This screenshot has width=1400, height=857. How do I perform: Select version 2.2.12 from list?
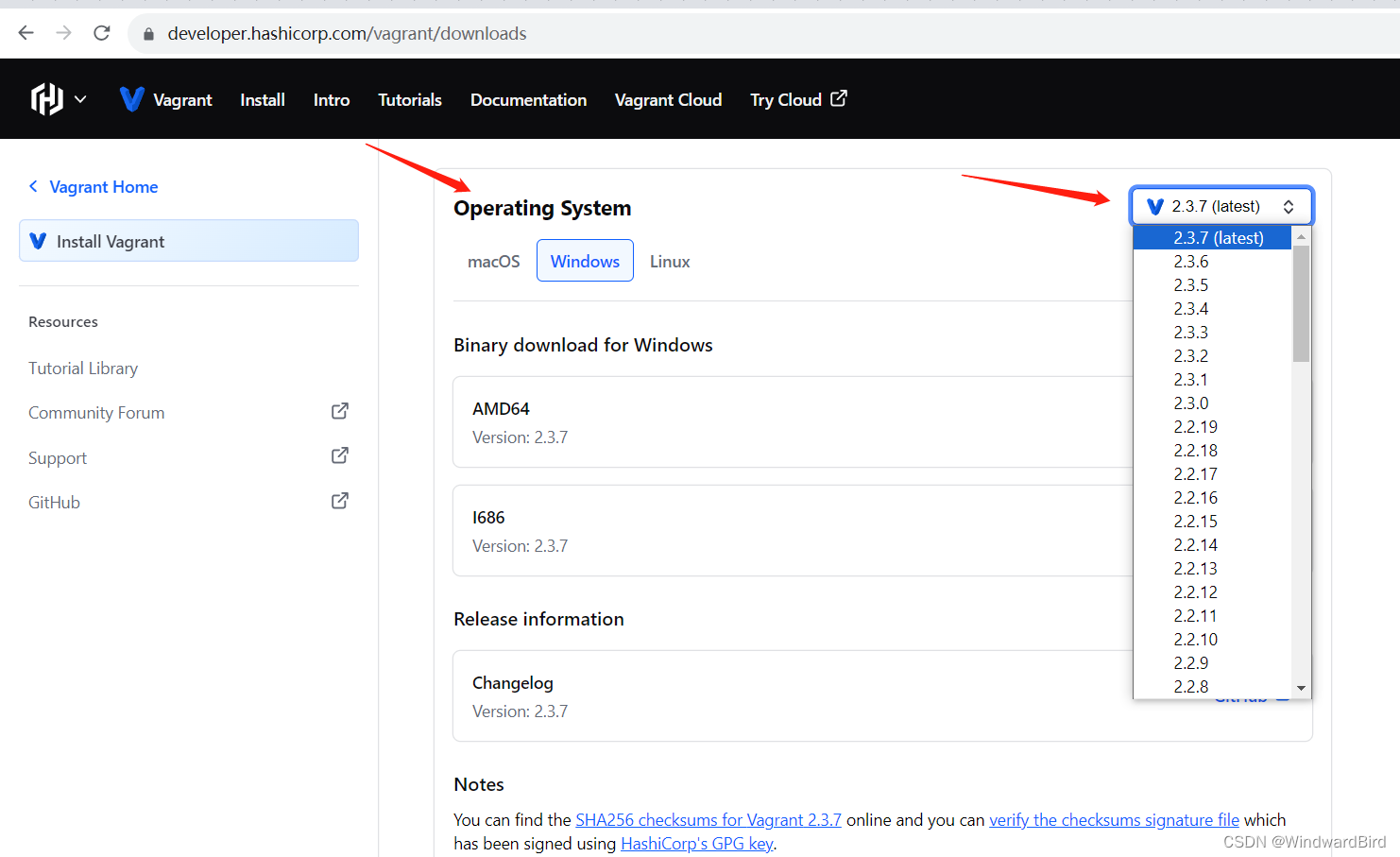(1212, 592)
